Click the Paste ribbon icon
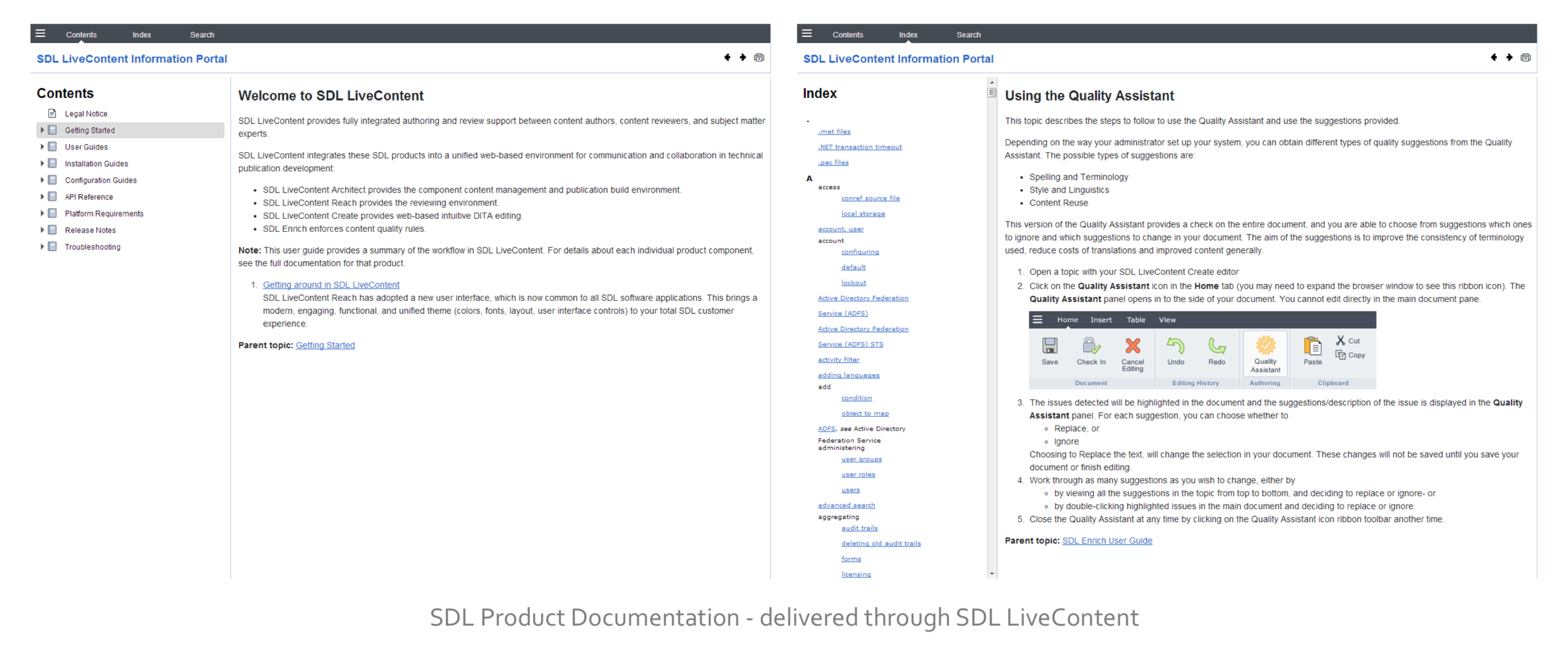The image size is (1568, 655). [x=1313, y=346]
